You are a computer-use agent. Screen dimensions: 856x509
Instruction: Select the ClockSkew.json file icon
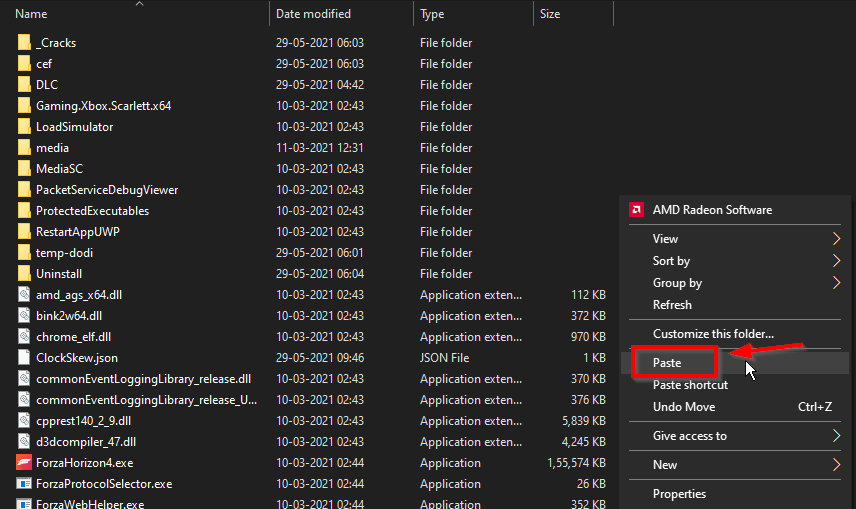click(24, 358)
